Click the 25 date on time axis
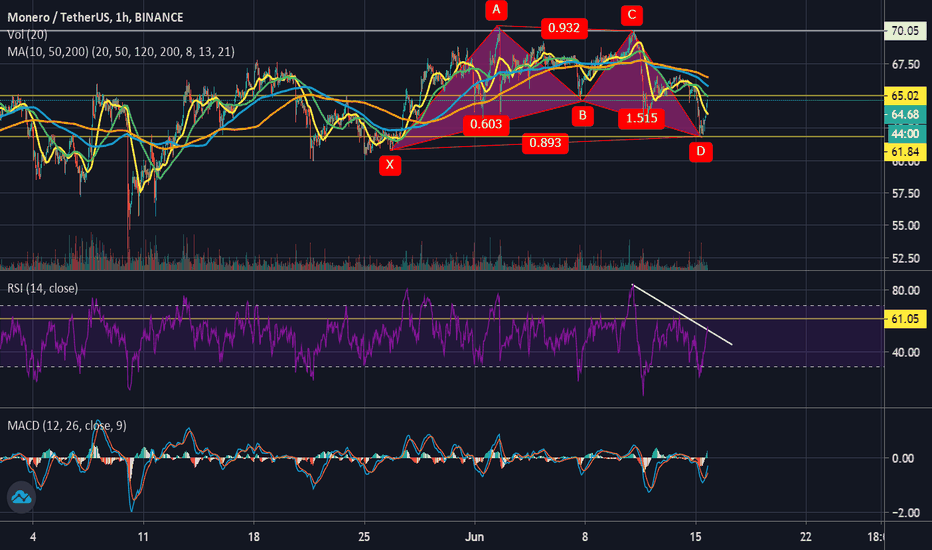 [364, 537]
